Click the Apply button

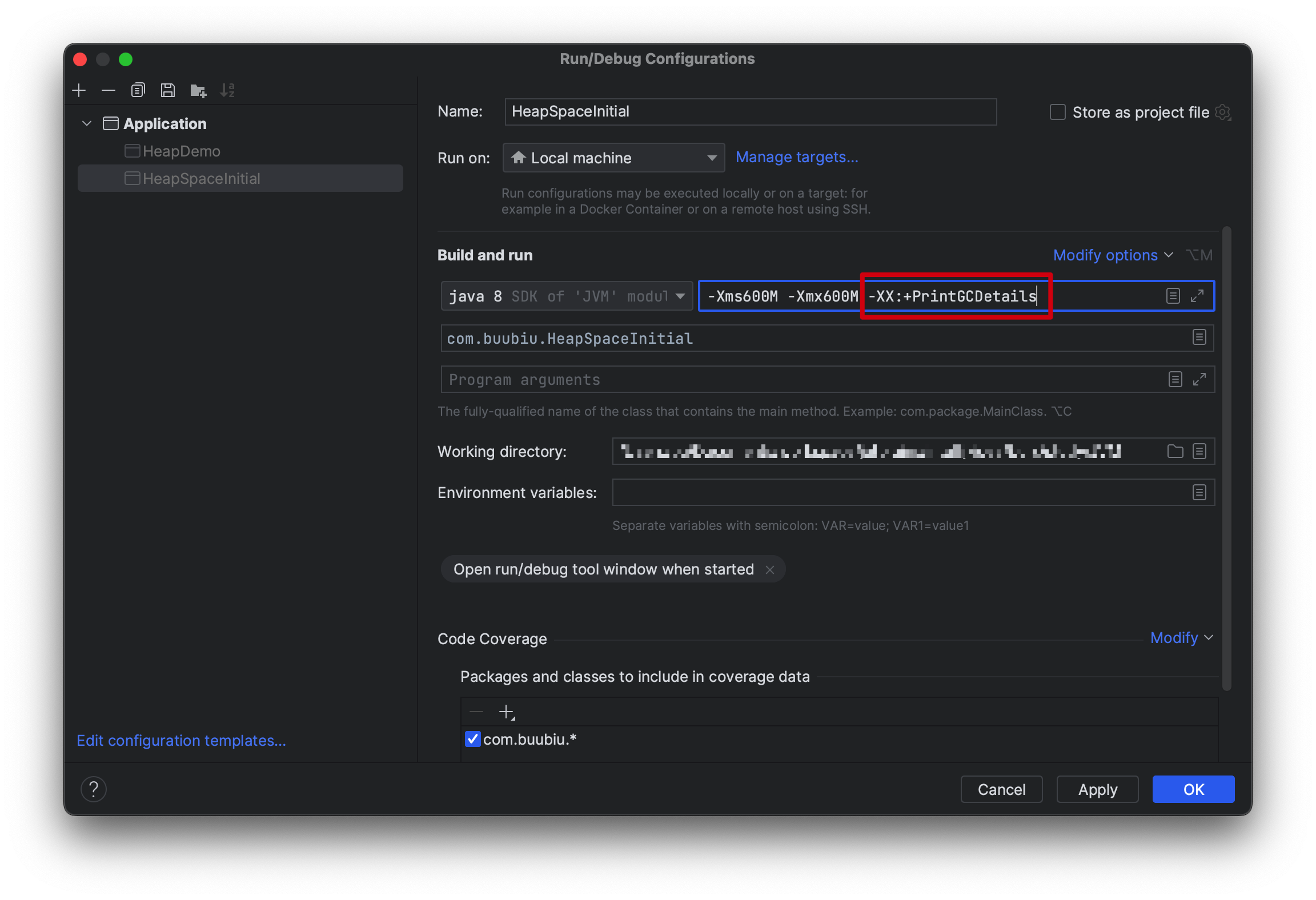(1097, 789)
